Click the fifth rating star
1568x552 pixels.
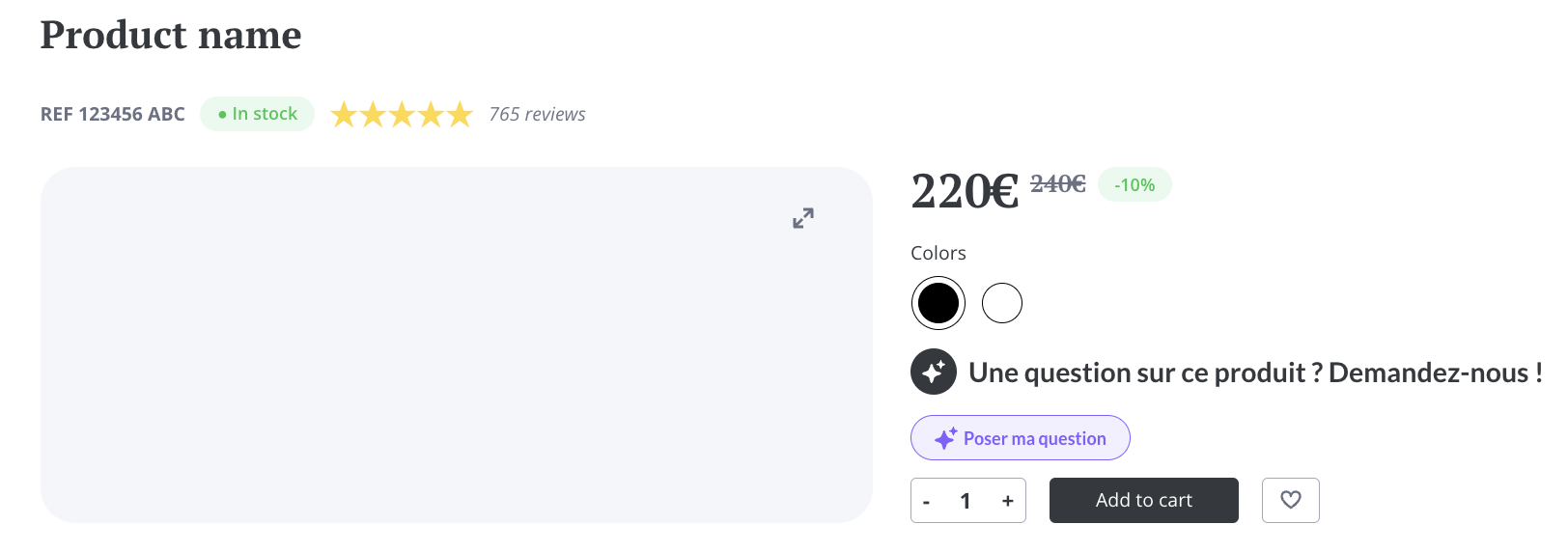[x=460, y=115]
